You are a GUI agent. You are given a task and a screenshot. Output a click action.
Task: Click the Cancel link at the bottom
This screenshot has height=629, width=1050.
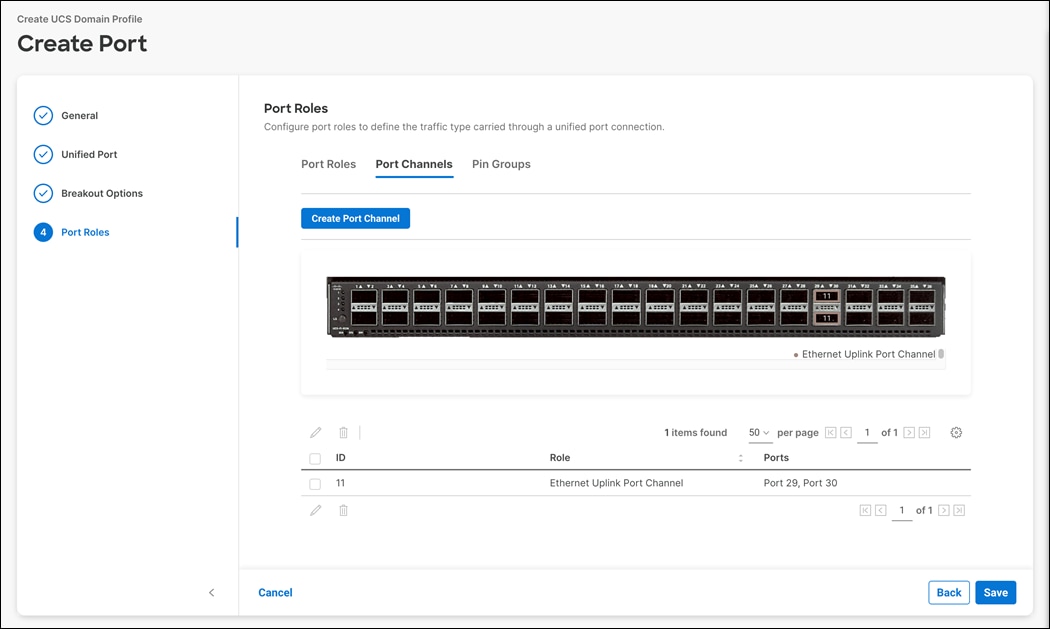275,592
